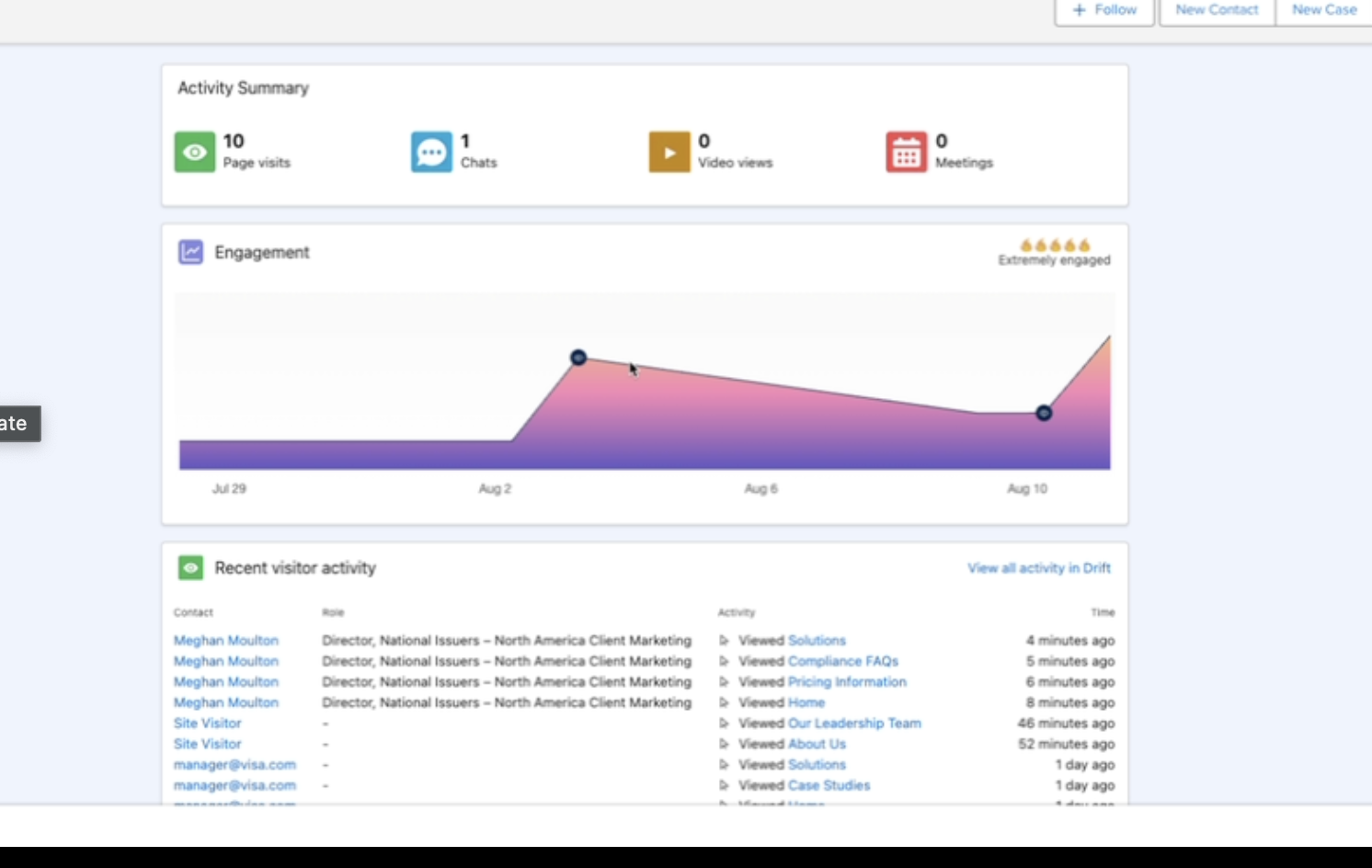Click the 46 minutes ago timestamp

click(1066, 723)
